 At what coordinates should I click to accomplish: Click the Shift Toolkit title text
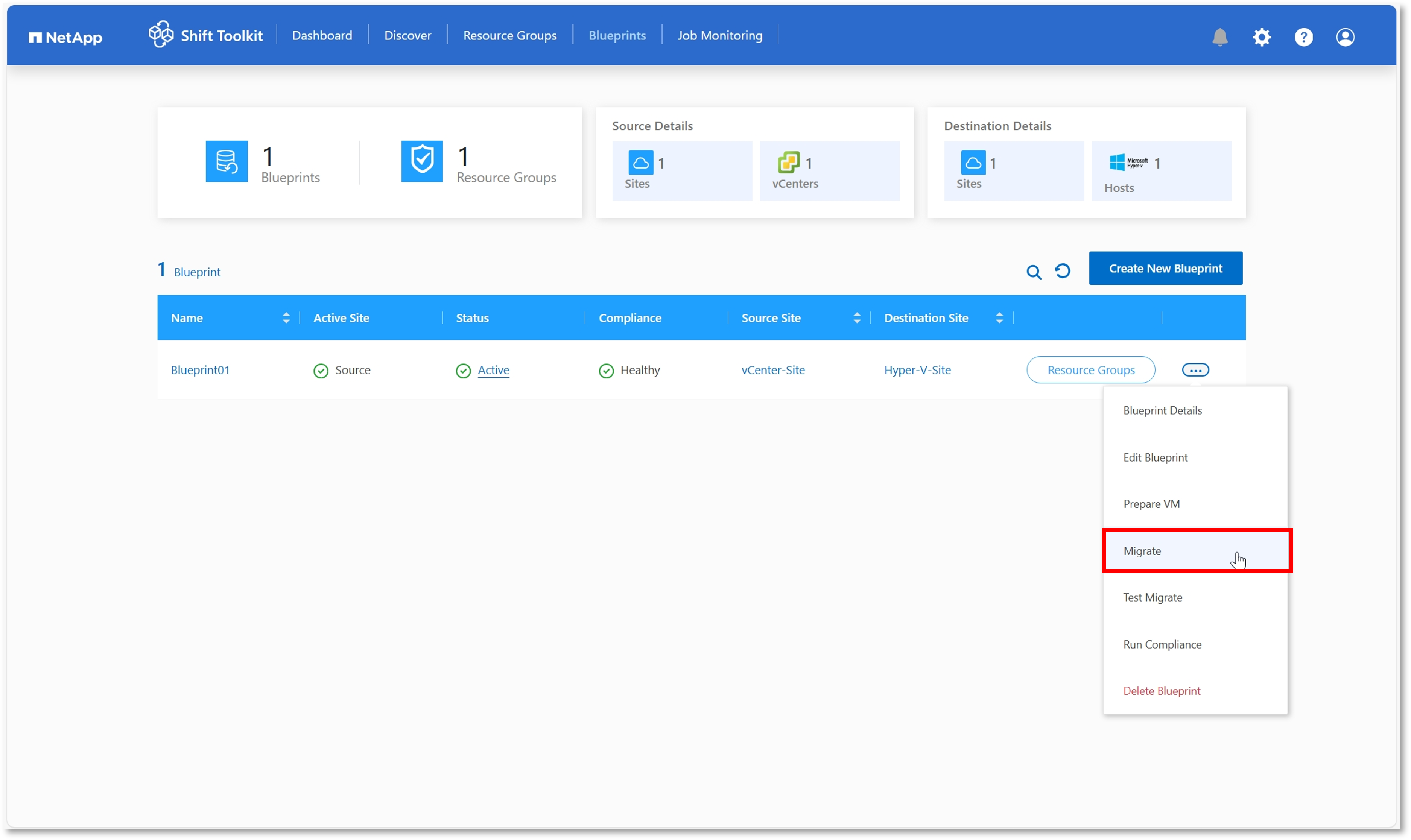click(x=221, y=36)
